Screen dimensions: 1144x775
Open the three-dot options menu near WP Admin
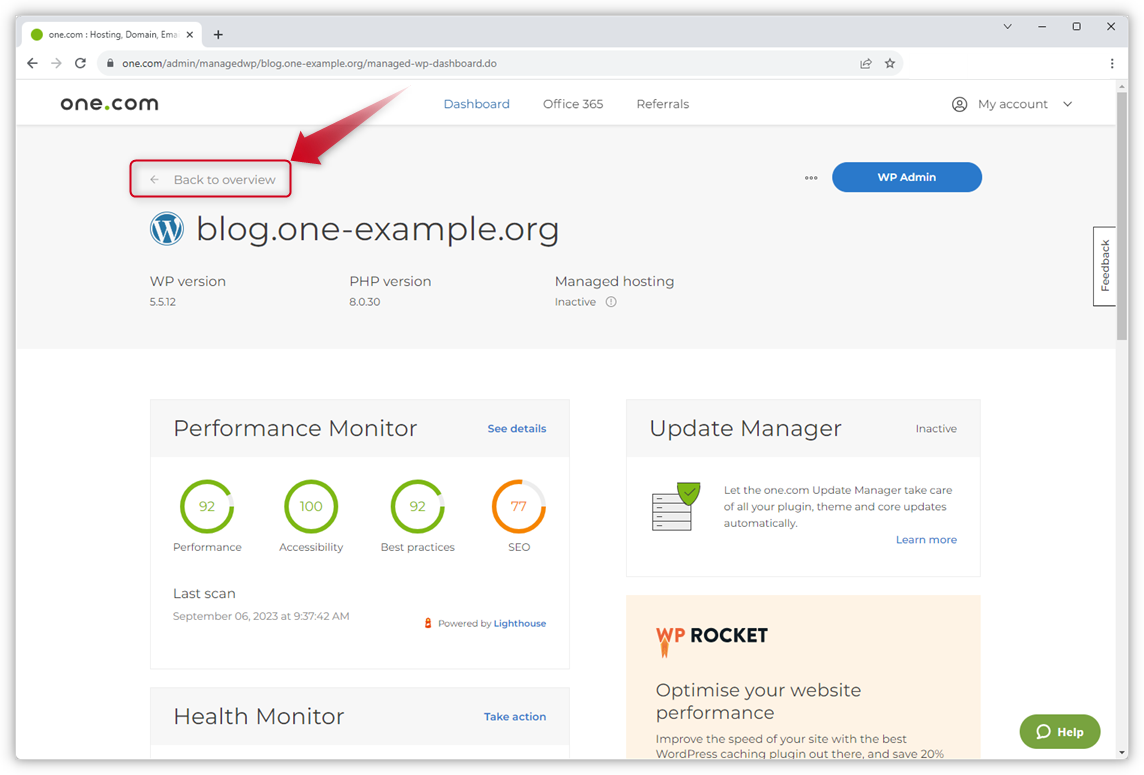click(810, 176)
